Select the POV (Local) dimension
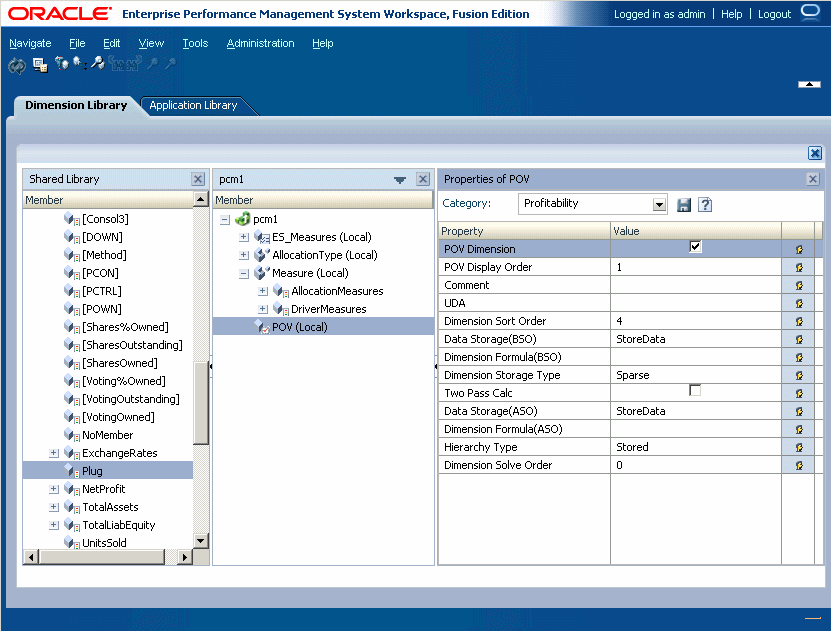831x631 pixels. [x=300, y=327]
